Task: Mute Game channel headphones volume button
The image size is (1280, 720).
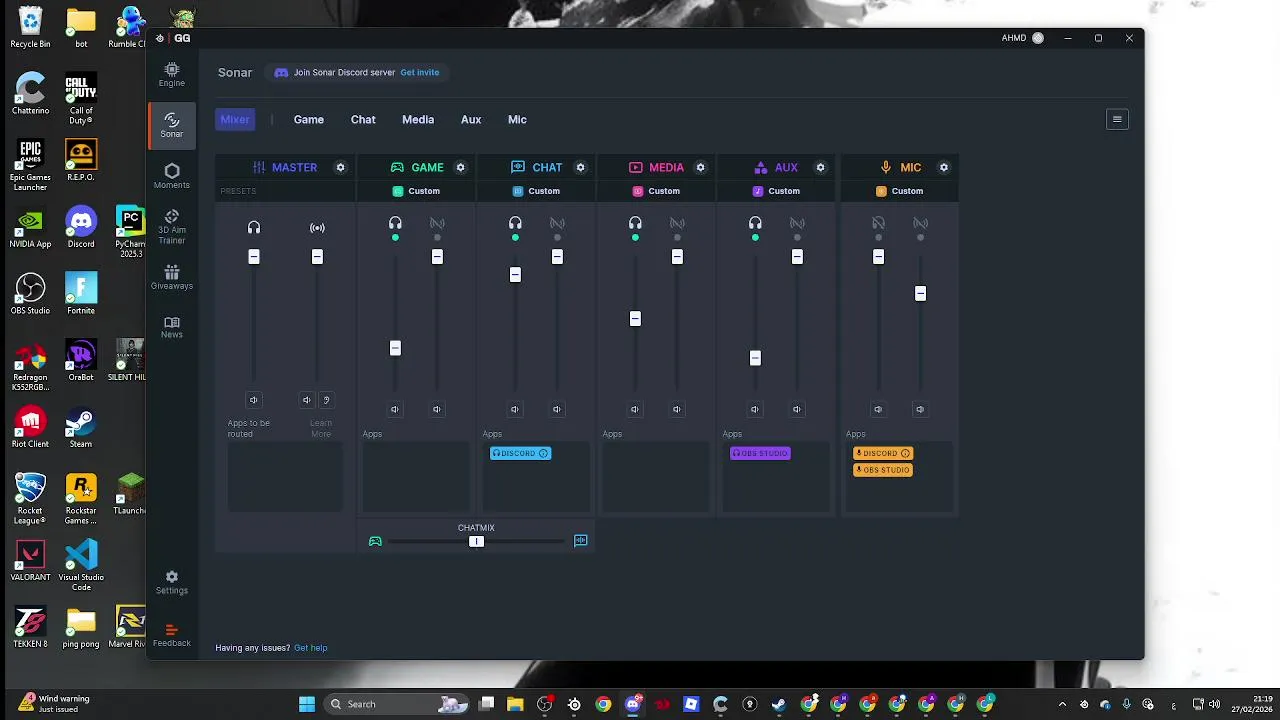Action: (x=395, y=409)
